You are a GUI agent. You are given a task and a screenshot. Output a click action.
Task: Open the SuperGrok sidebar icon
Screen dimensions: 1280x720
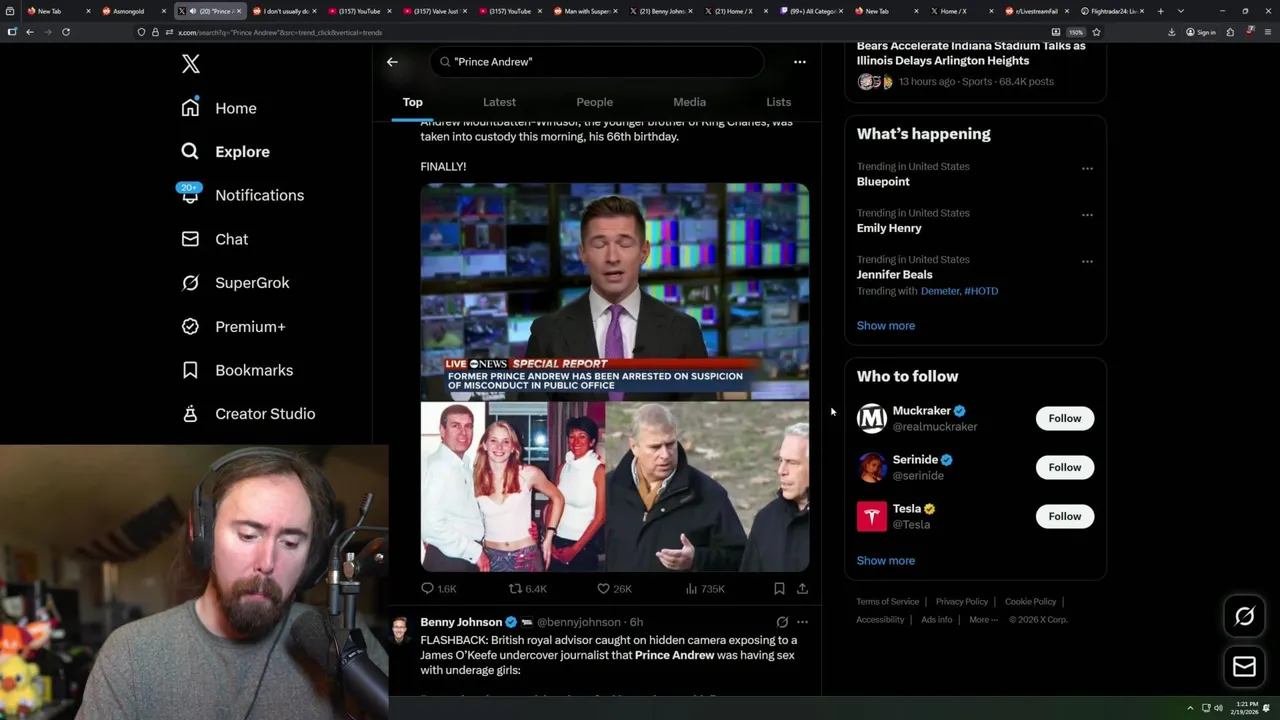[190, 283]
